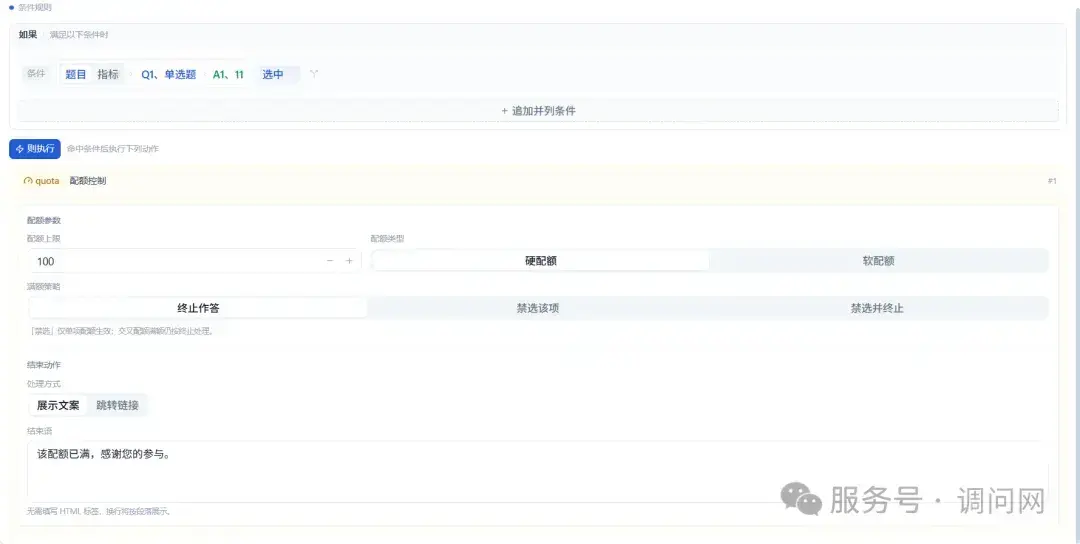The width and height of the screenshot is (1080, 544).
Task: Click the 配额控制 action title
Action: click(87, 181)
